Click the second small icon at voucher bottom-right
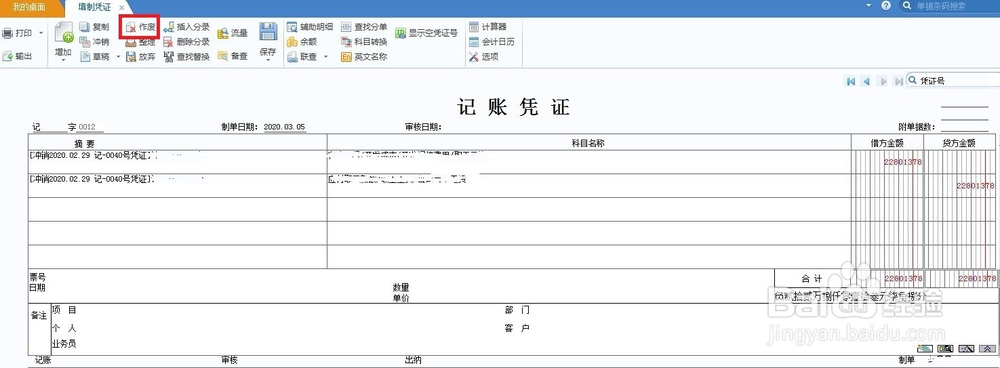 tap(945, 349)
